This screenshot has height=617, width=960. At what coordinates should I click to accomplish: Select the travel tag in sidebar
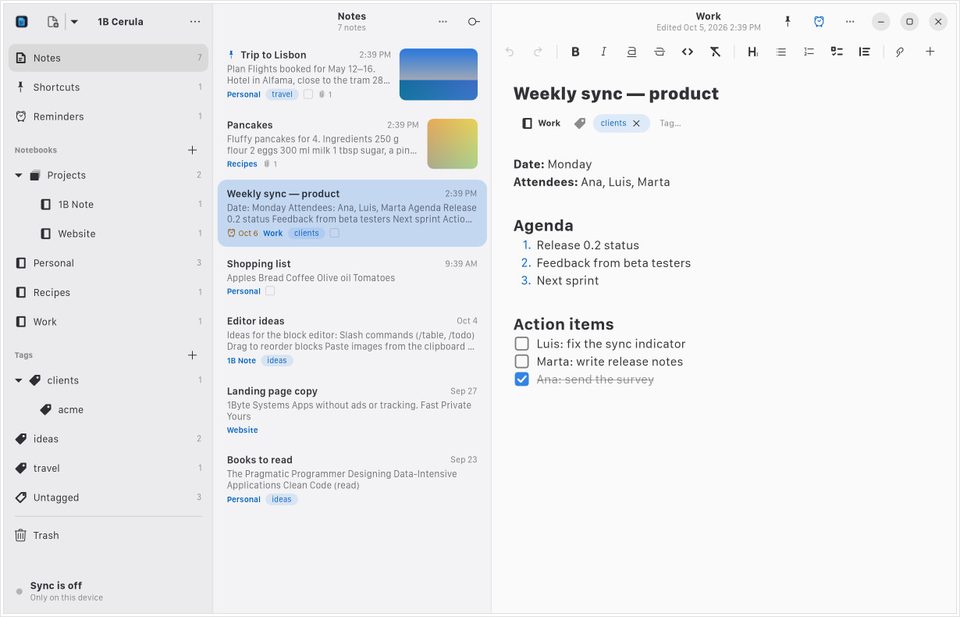pyautogui.click(x=108, y=468)
